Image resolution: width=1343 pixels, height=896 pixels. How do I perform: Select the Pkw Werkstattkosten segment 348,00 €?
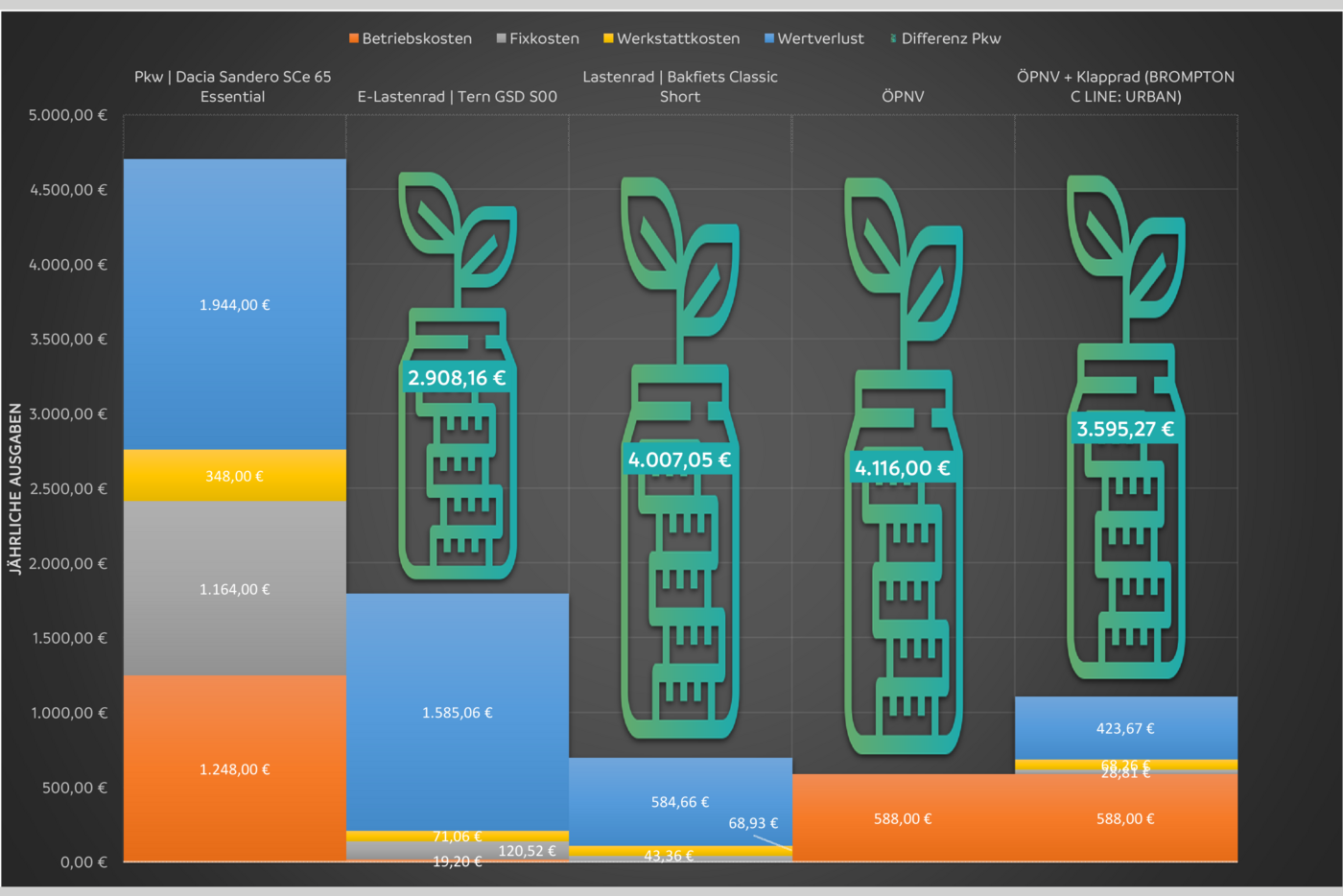(x=235, y=476)
